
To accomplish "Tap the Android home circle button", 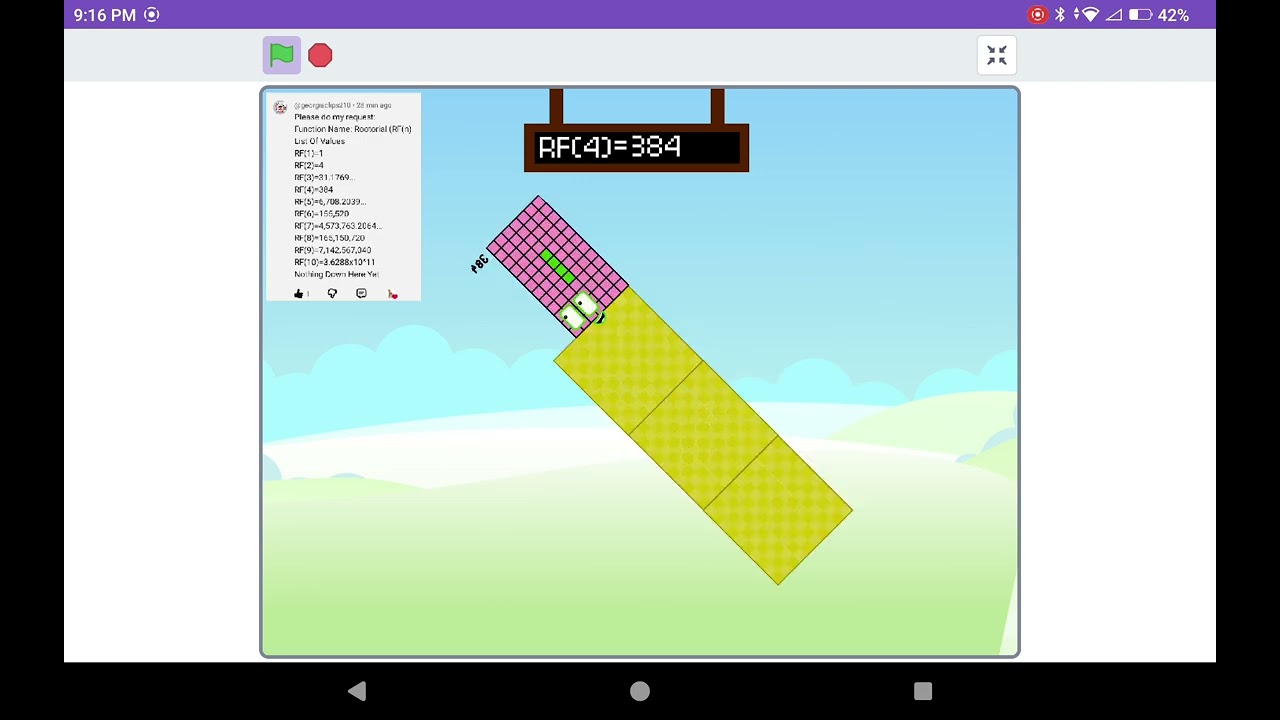I will [x=640, y=691].
